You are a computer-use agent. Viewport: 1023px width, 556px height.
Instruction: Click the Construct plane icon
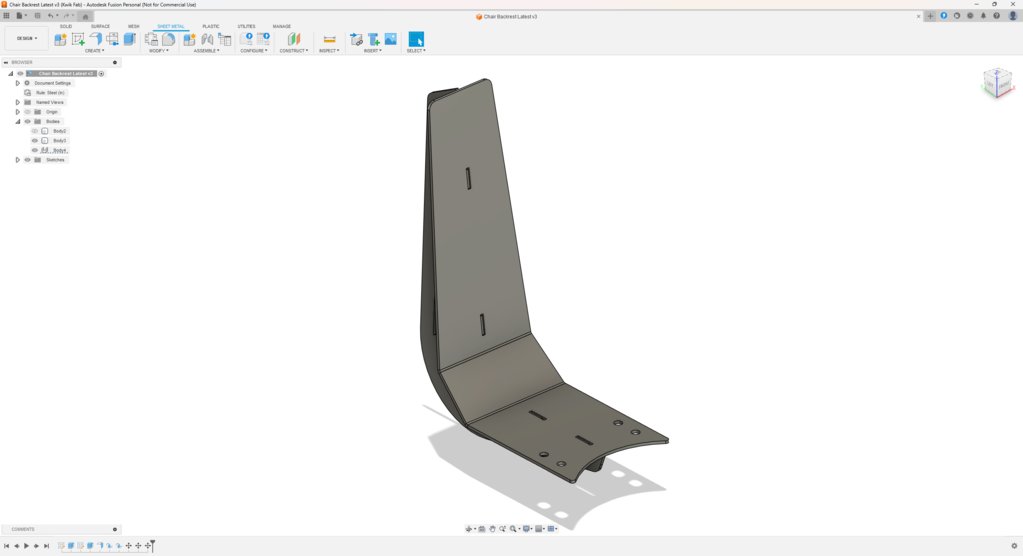294,39
